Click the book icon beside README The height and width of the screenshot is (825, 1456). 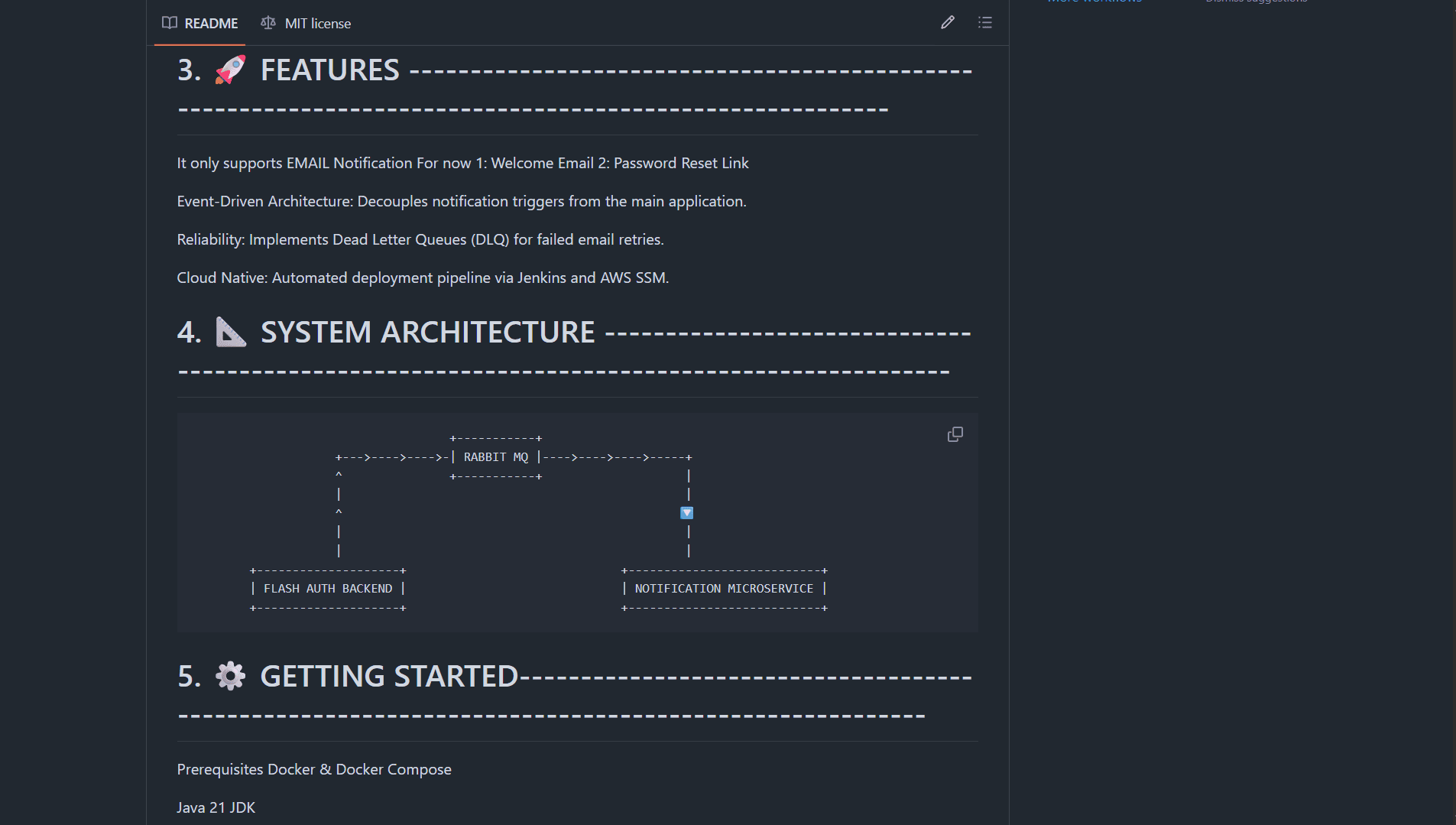point(169,23)
